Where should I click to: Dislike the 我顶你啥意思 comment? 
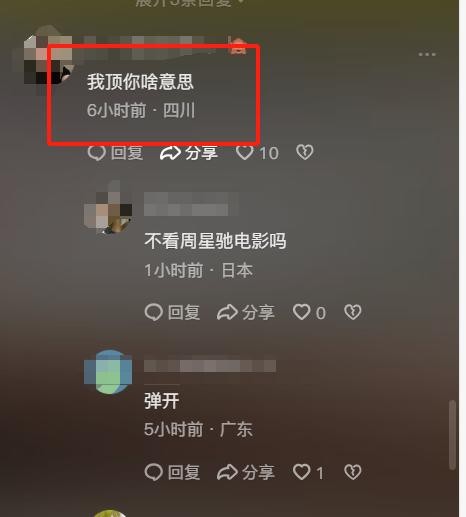(x=305, y=152)
